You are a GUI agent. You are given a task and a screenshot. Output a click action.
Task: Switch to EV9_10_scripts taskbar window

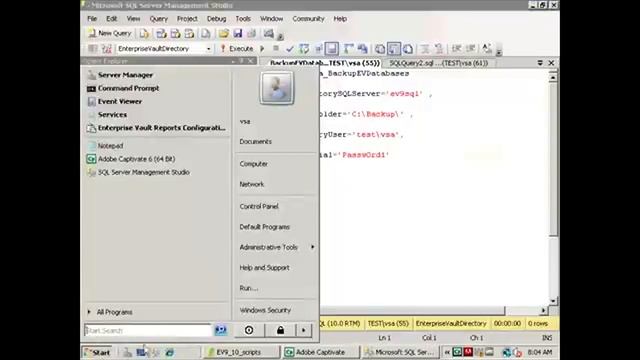(242, 352)
